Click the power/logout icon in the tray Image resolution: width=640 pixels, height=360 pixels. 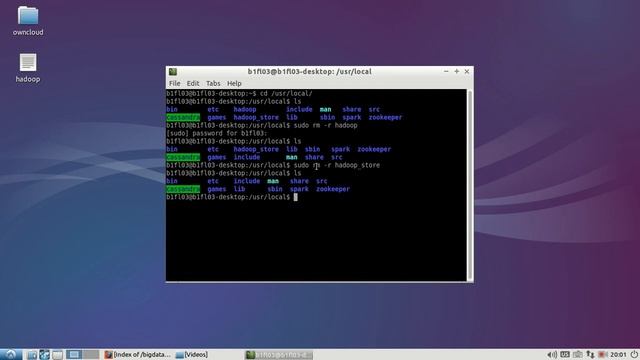(x=634, y=355)
